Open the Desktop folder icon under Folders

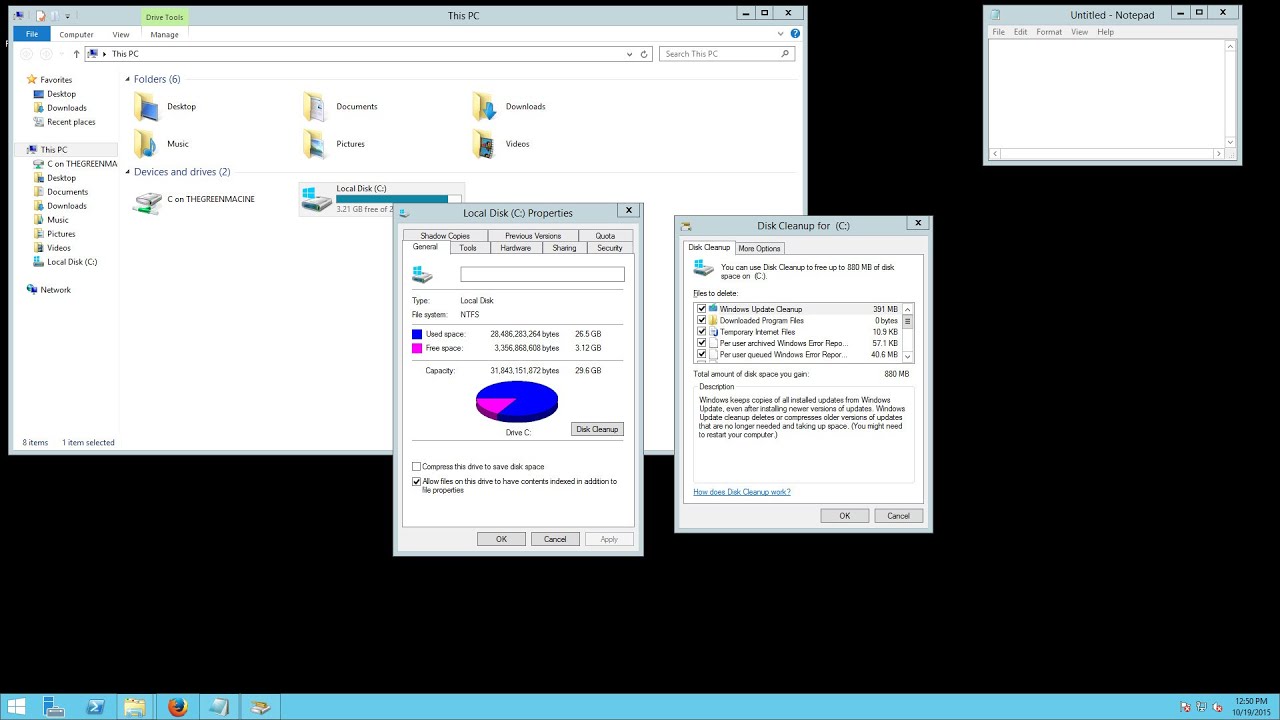(147, 106)
